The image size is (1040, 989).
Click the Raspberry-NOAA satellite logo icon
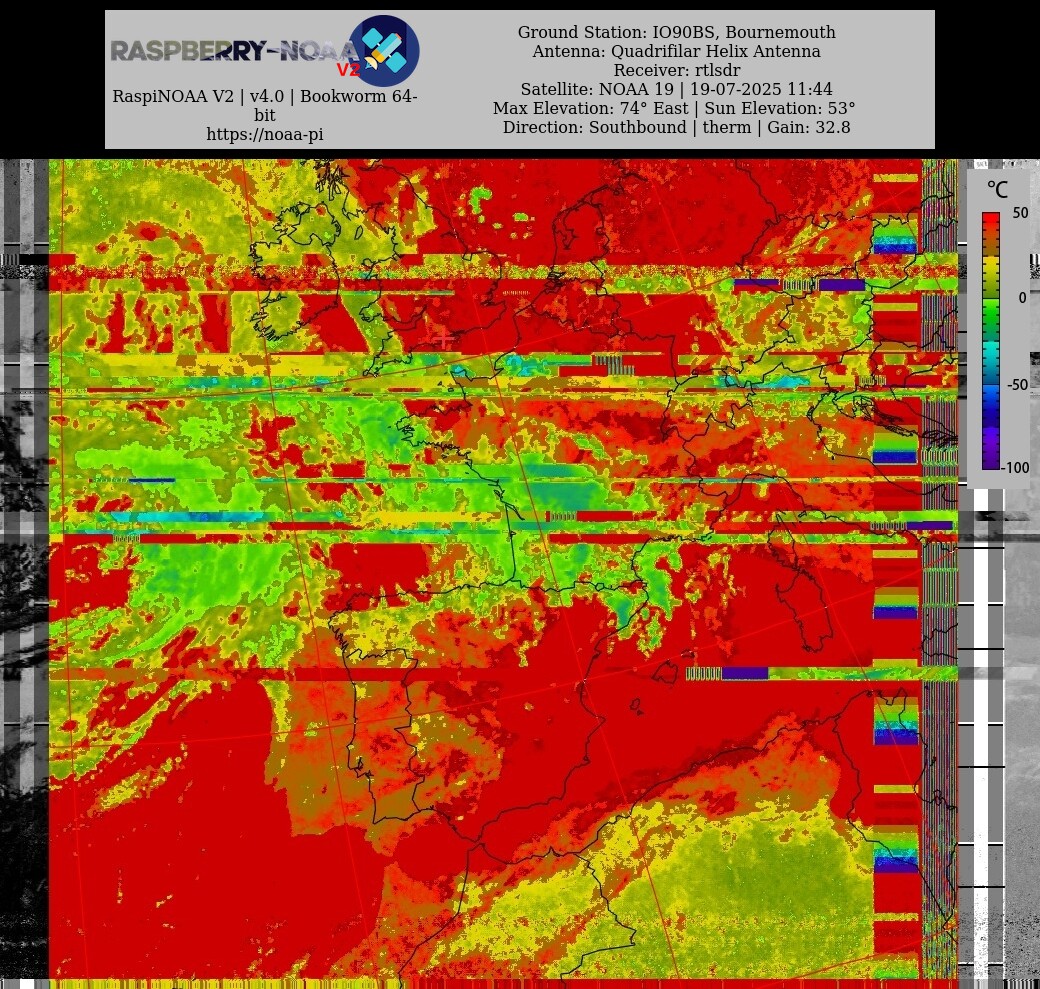pos(384,50)
